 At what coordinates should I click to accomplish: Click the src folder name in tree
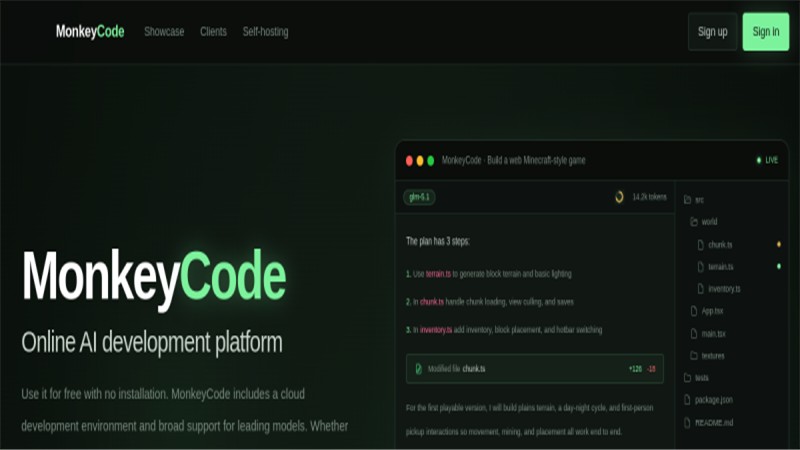pos(699,200)
